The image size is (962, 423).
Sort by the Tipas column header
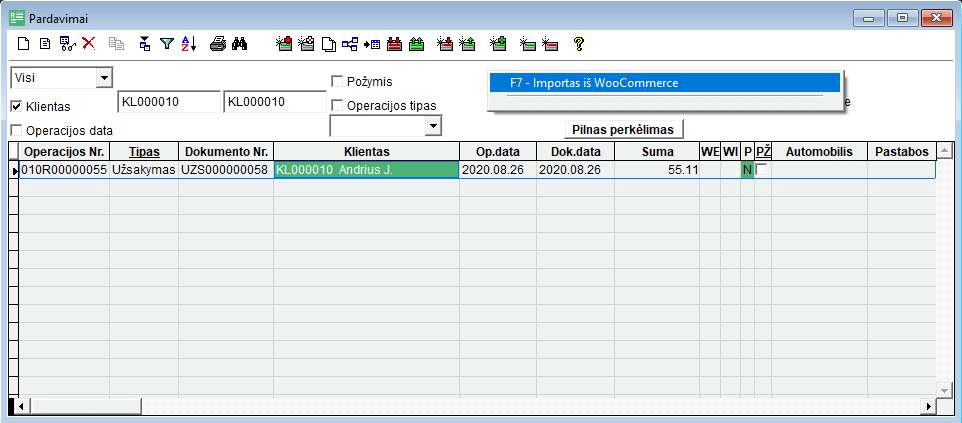(144, 151)
